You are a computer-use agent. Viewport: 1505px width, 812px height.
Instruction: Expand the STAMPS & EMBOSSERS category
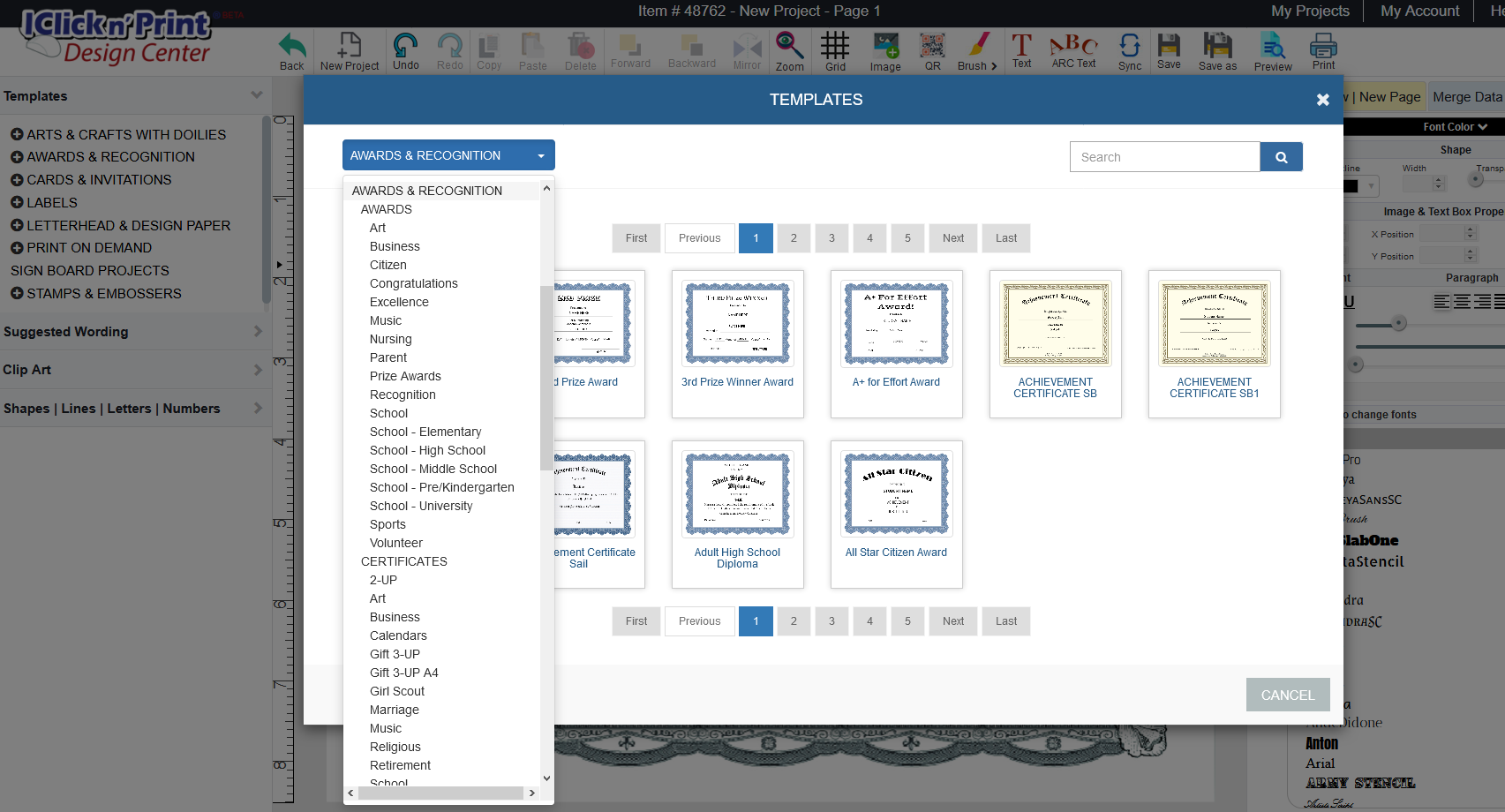tap(17, 294)
